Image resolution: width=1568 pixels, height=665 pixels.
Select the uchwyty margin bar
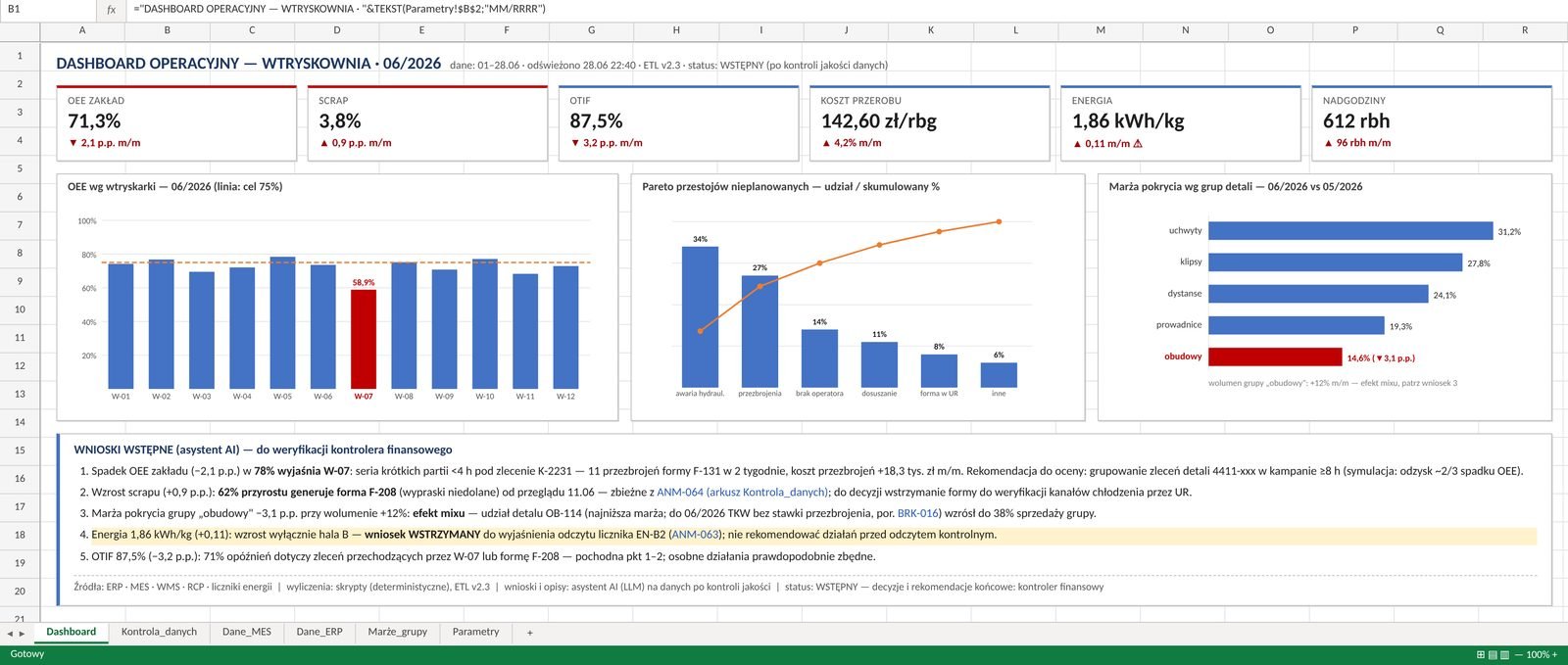click(1350, 231)
